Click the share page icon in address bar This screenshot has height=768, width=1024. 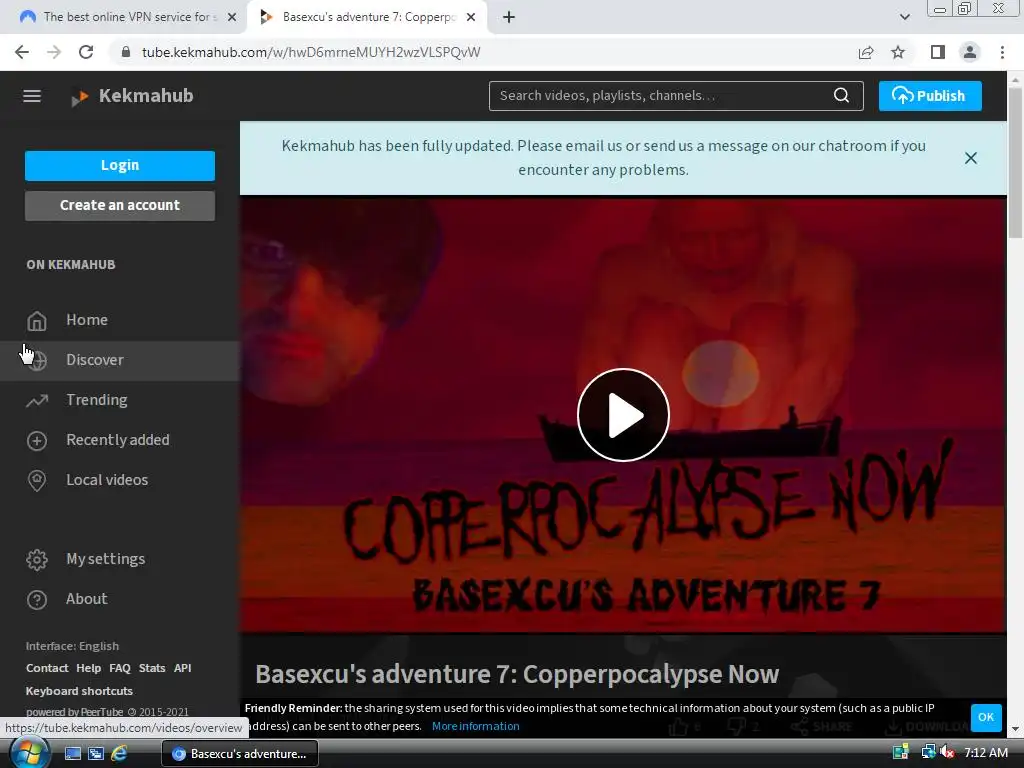[866, 52]
